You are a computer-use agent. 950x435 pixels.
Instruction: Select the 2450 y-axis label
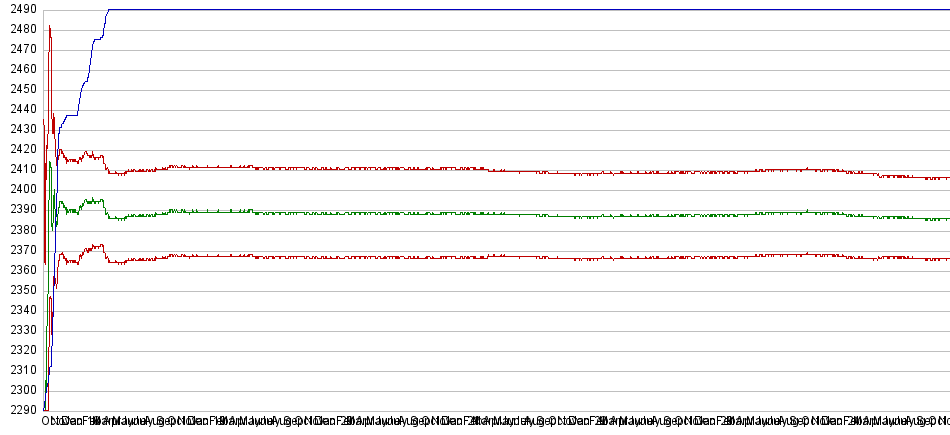click(20, 89)
